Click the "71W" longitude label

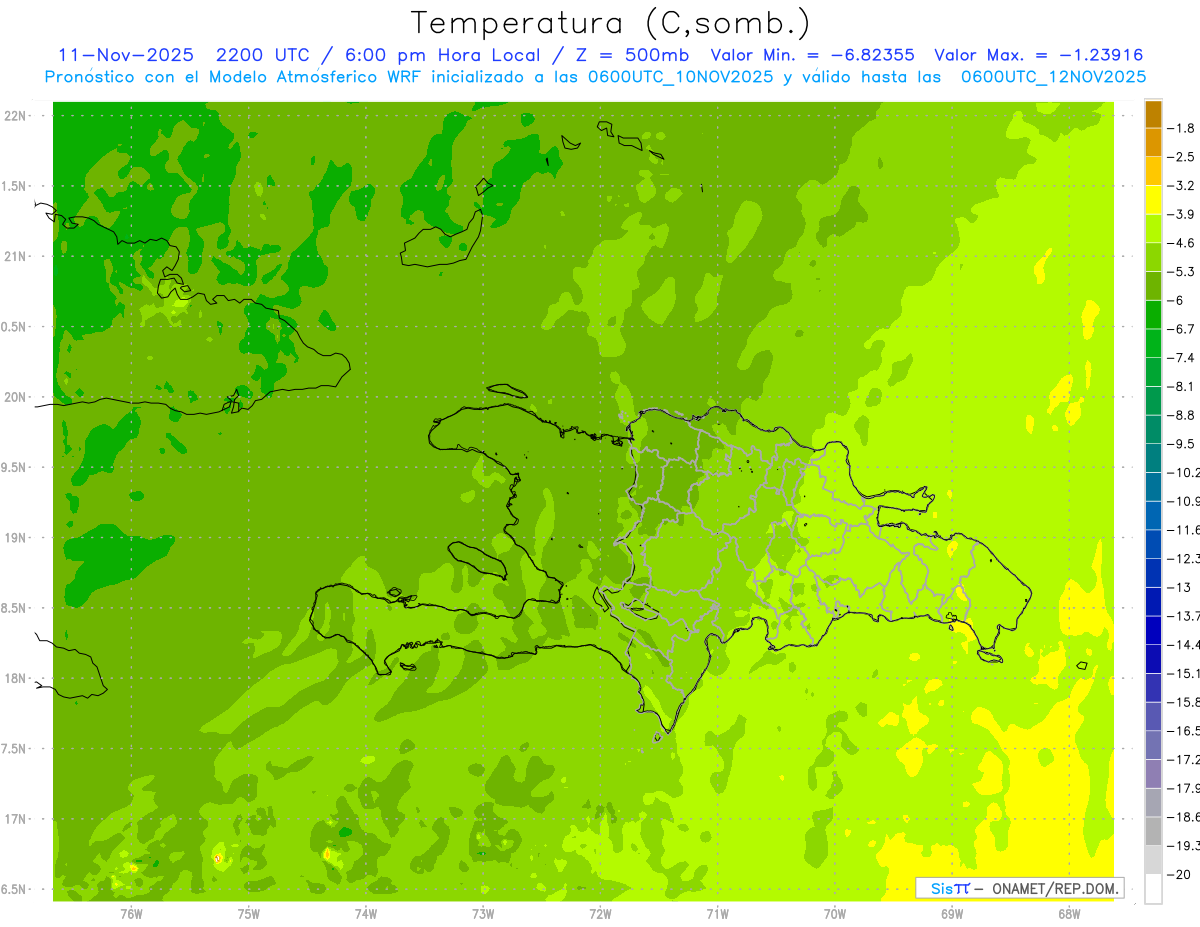[x=717, y=913]
